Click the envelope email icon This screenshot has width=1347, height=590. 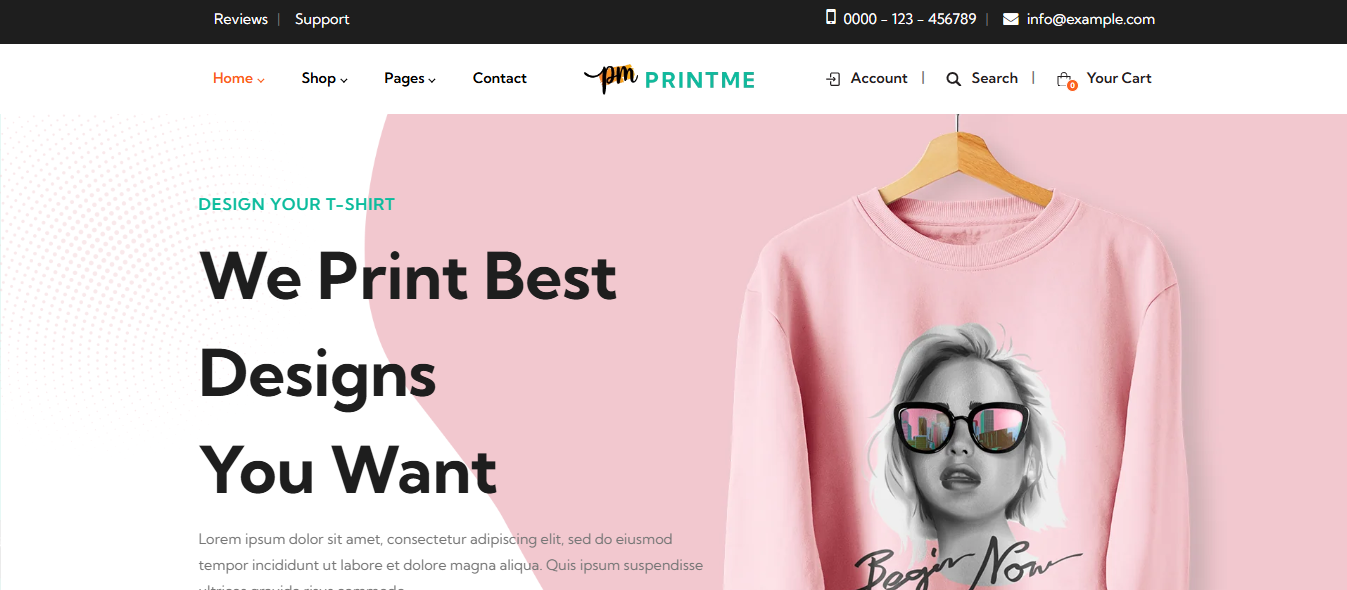pos(1011,19)
